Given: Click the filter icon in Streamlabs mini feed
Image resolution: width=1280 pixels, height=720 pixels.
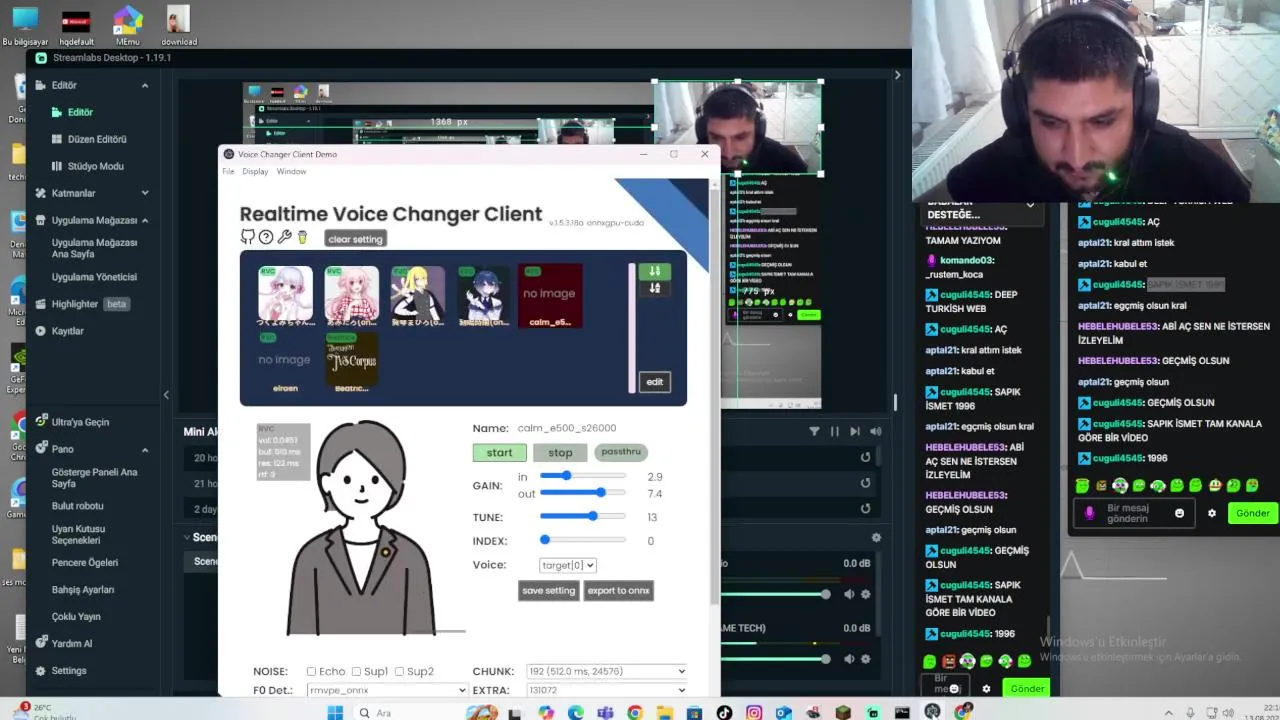Looking at the screenshot, I should click(x=814, y=431).
